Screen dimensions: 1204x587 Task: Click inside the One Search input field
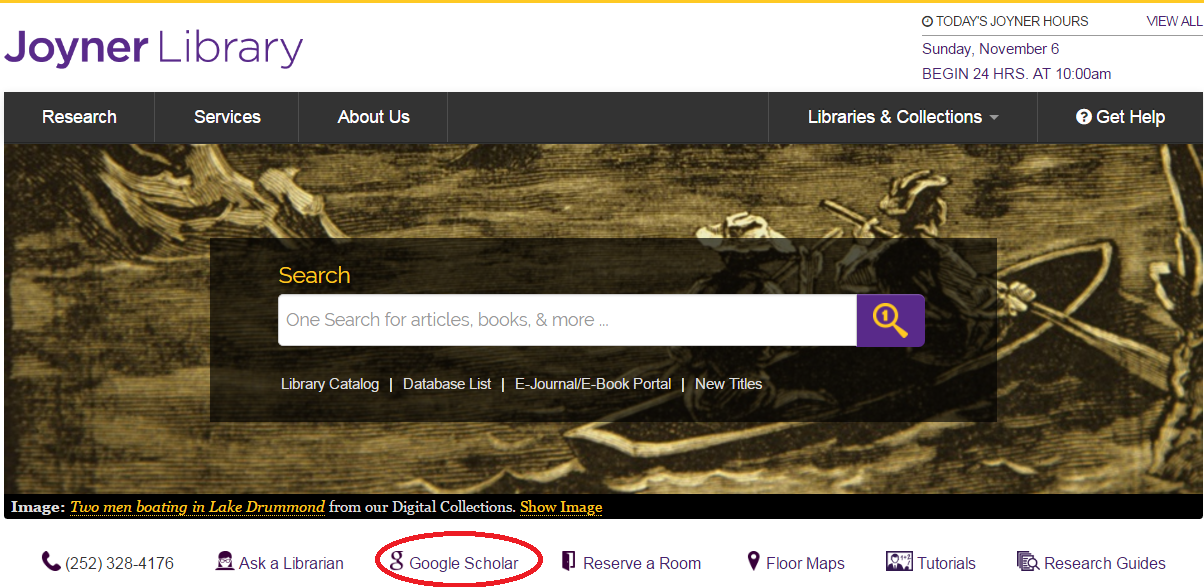[x=560, y=320]
